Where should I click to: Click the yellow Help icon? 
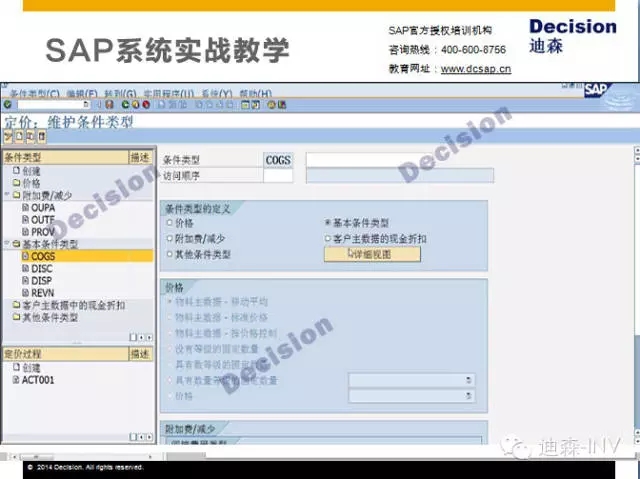271,105
